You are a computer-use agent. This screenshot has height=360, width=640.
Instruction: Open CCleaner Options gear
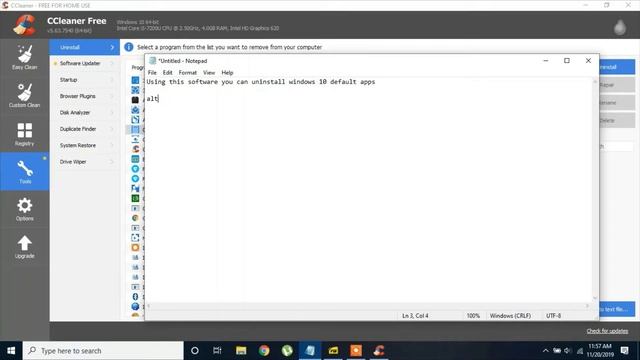24,205
